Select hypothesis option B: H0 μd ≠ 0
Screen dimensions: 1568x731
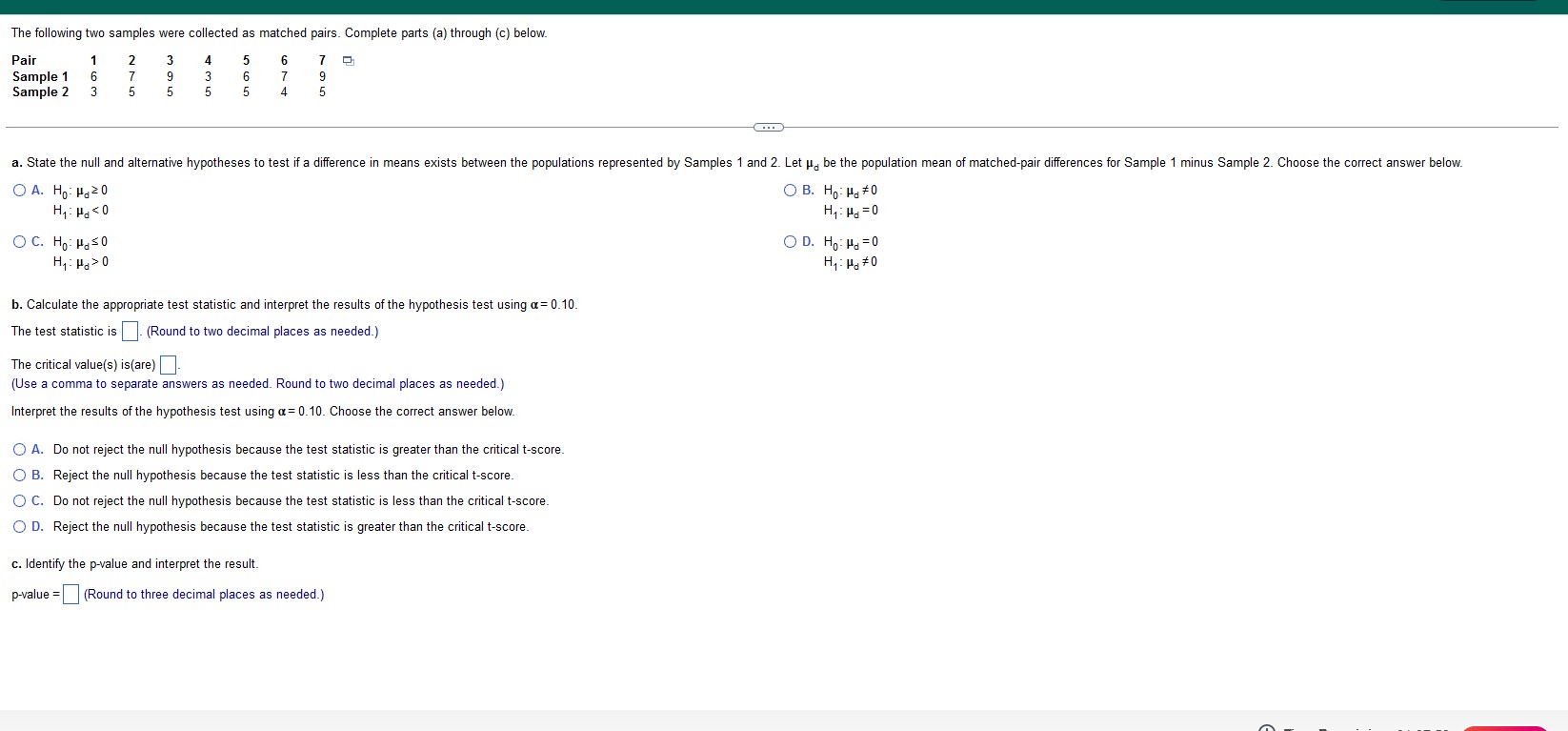tap(791, 190)
